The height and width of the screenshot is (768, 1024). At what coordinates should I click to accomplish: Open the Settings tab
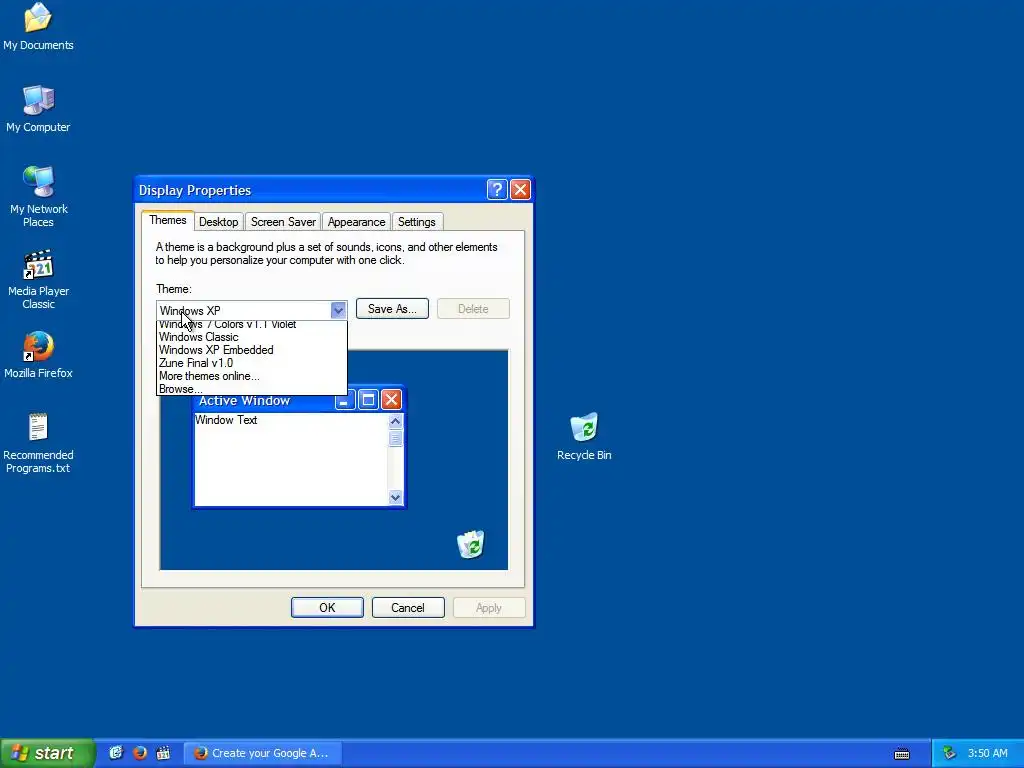[x=417, y=222]
